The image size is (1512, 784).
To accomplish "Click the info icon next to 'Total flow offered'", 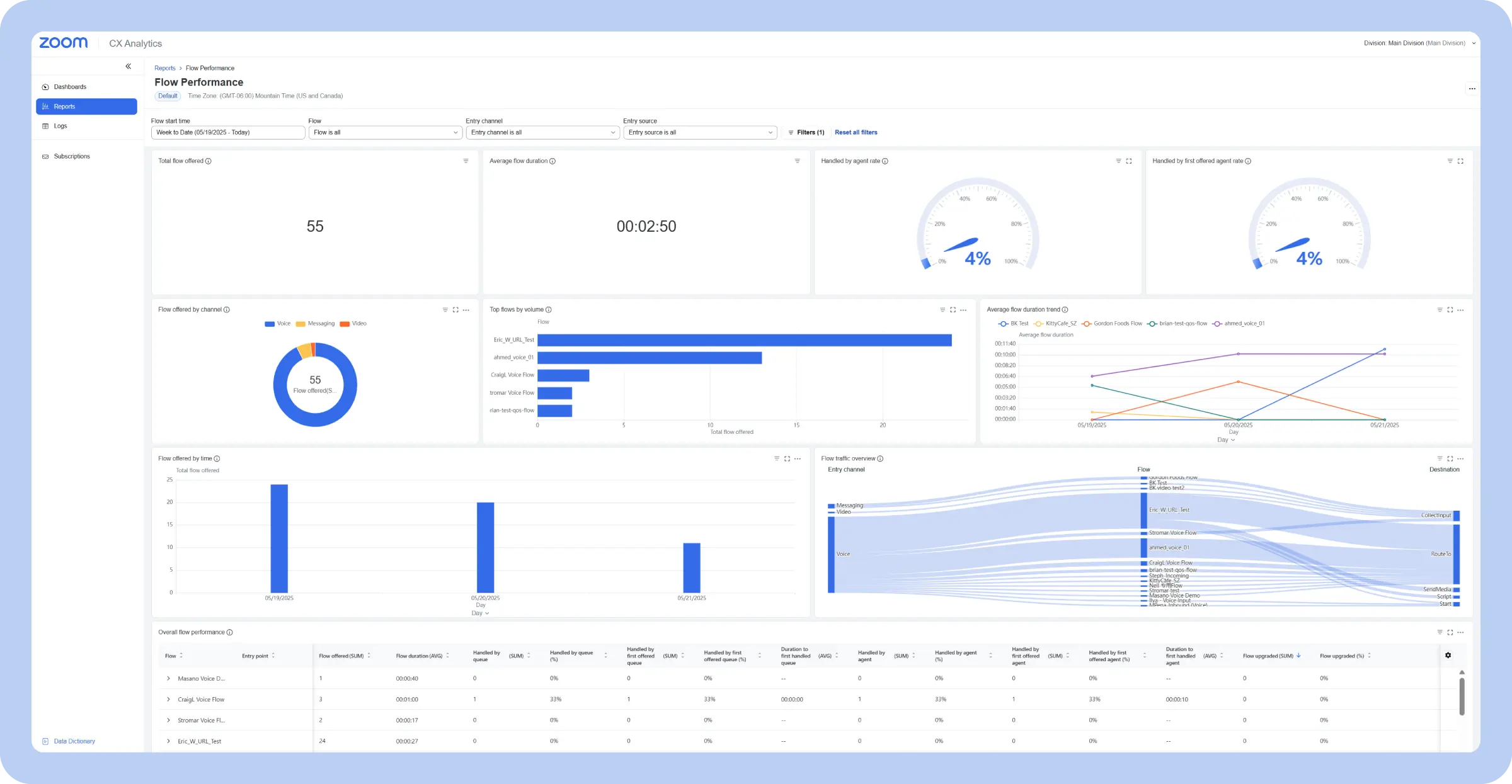I will coord(208,161).
